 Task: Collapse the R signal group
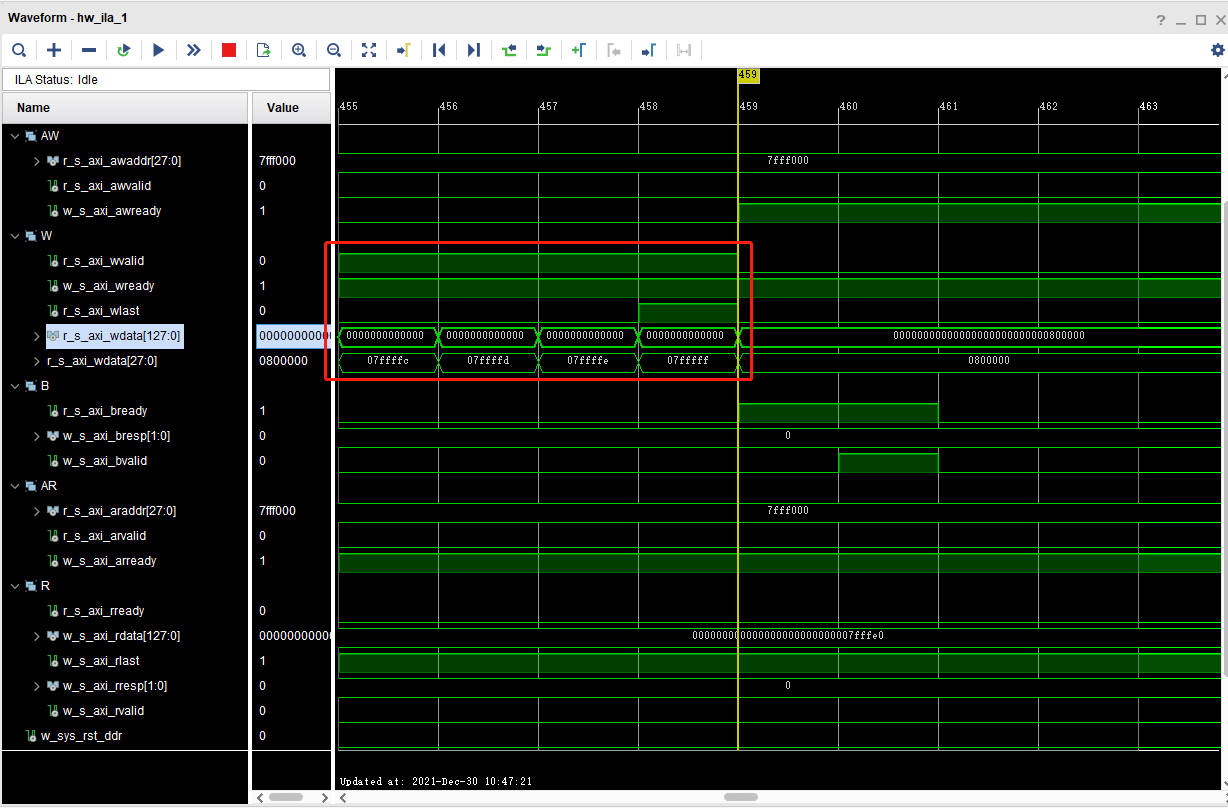coord(14,585)
